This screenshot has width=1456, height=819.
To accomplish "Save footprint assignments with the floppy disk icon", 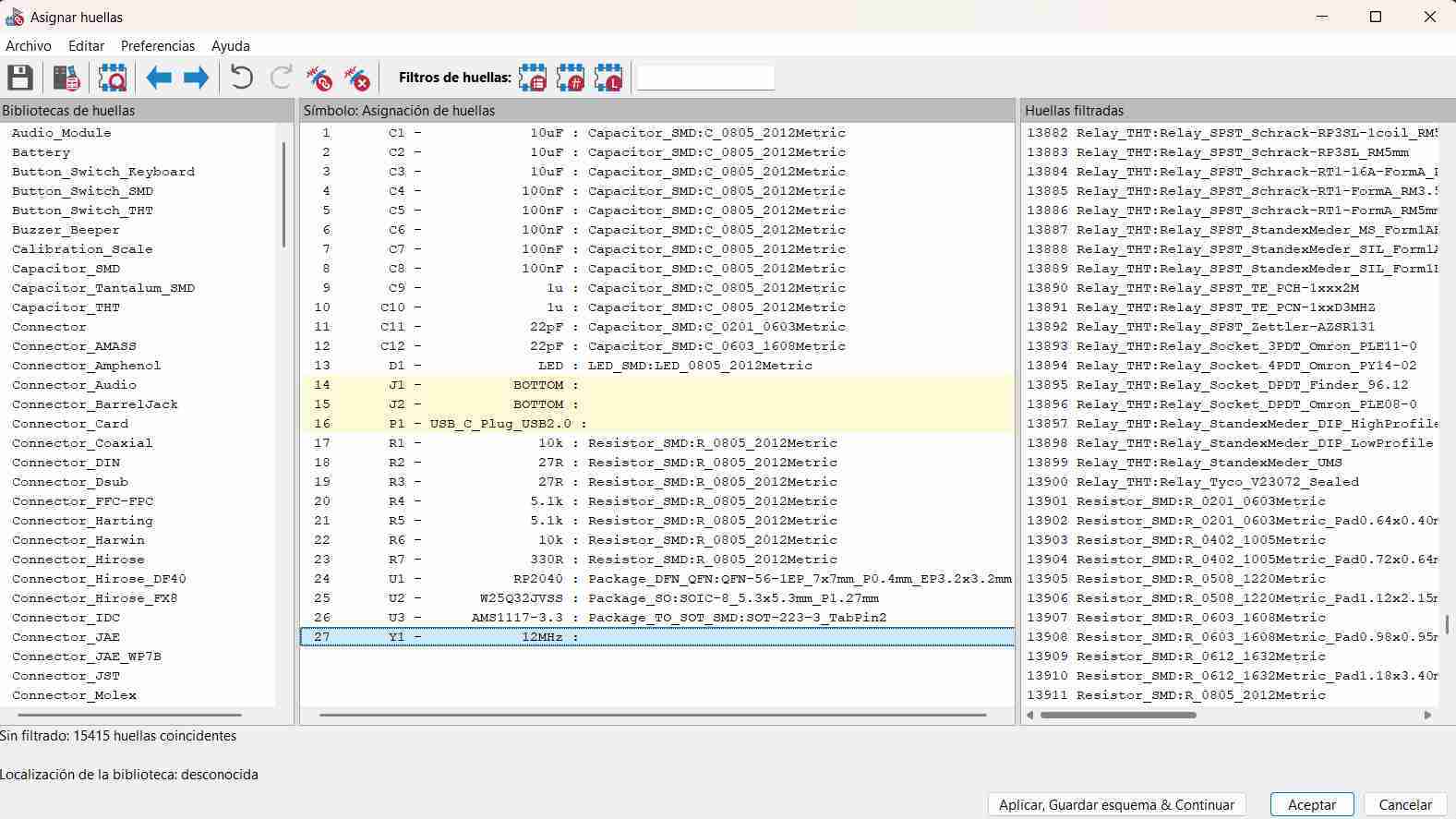I will pyautogui.click(x=20, y=78).
